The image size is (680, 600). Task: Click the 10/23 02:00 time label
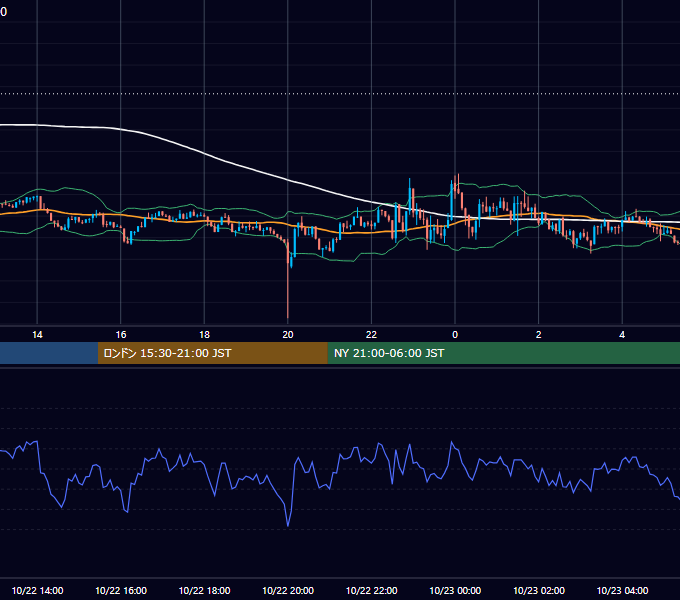point(539,590)
